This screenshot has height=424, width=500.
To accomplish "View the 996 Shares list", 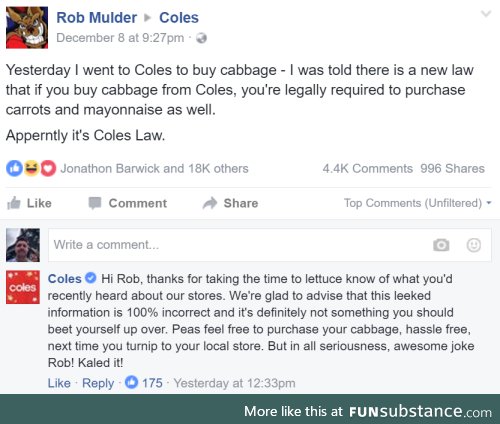I will click(x=452, y=169).
